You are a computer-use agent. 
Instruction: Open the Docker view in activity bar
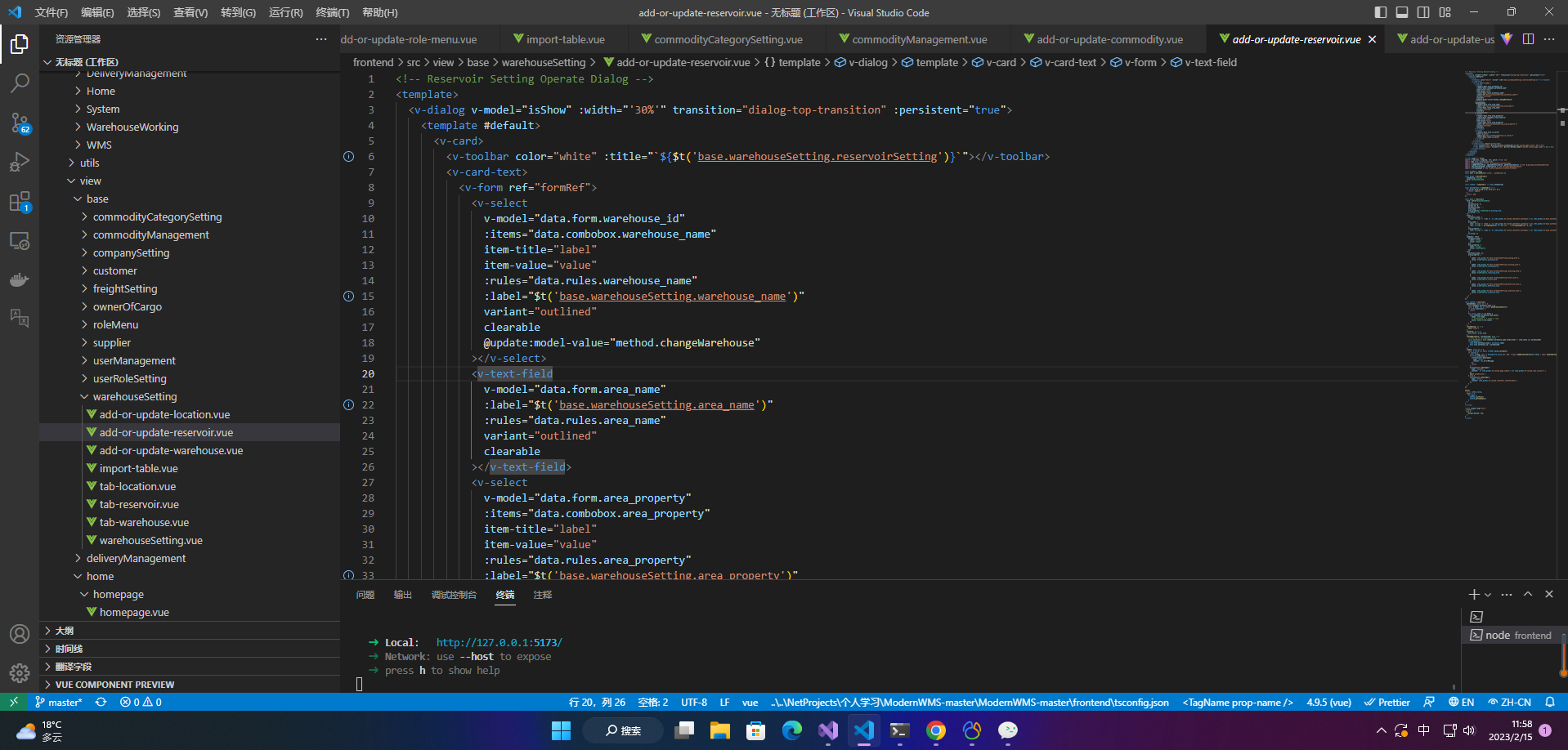(x=20, y=279)
